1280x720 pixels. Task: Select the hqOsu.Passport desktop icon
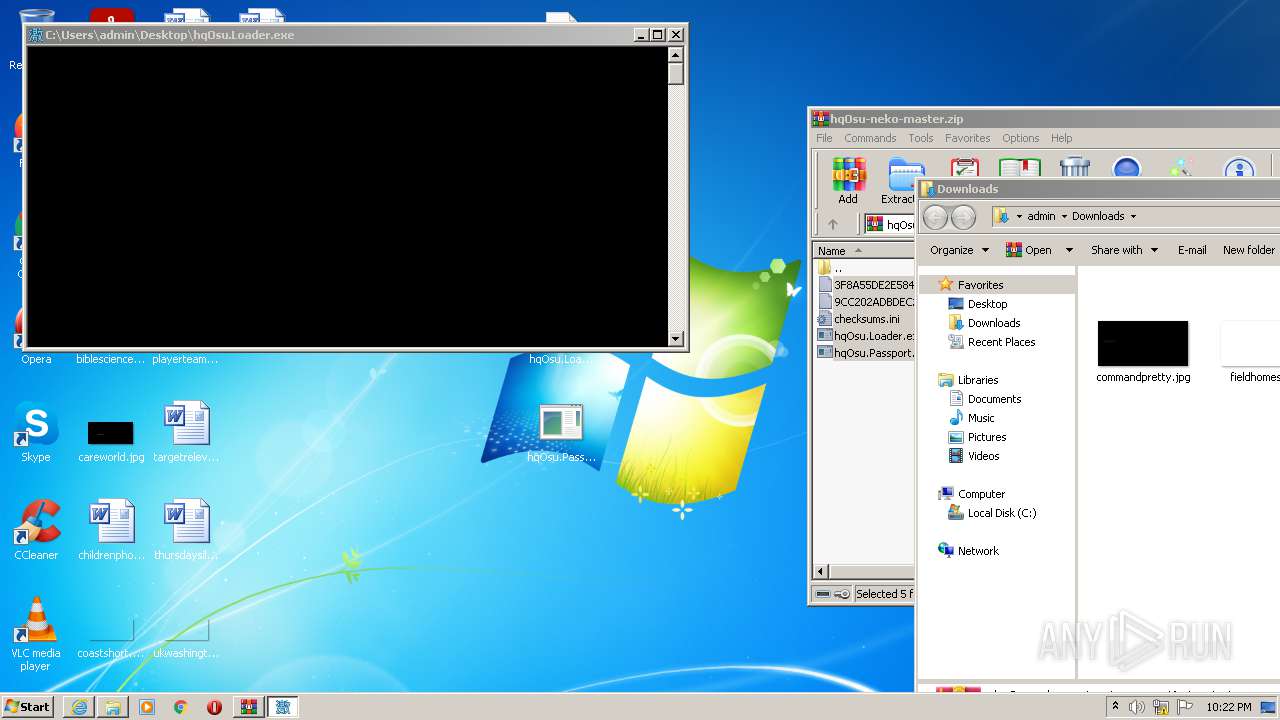(x=561, y=433)
